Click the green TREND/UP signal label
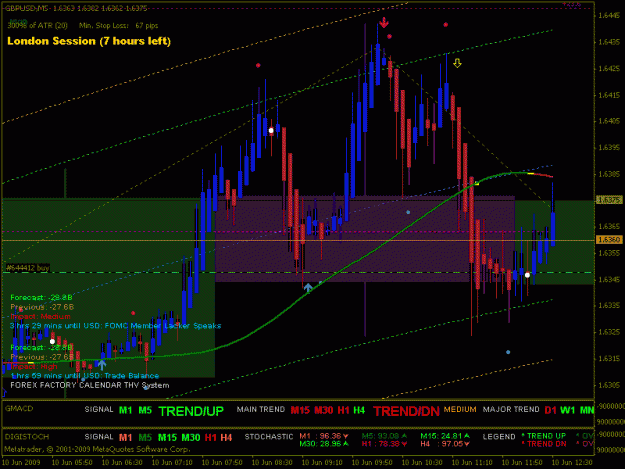 191,411
